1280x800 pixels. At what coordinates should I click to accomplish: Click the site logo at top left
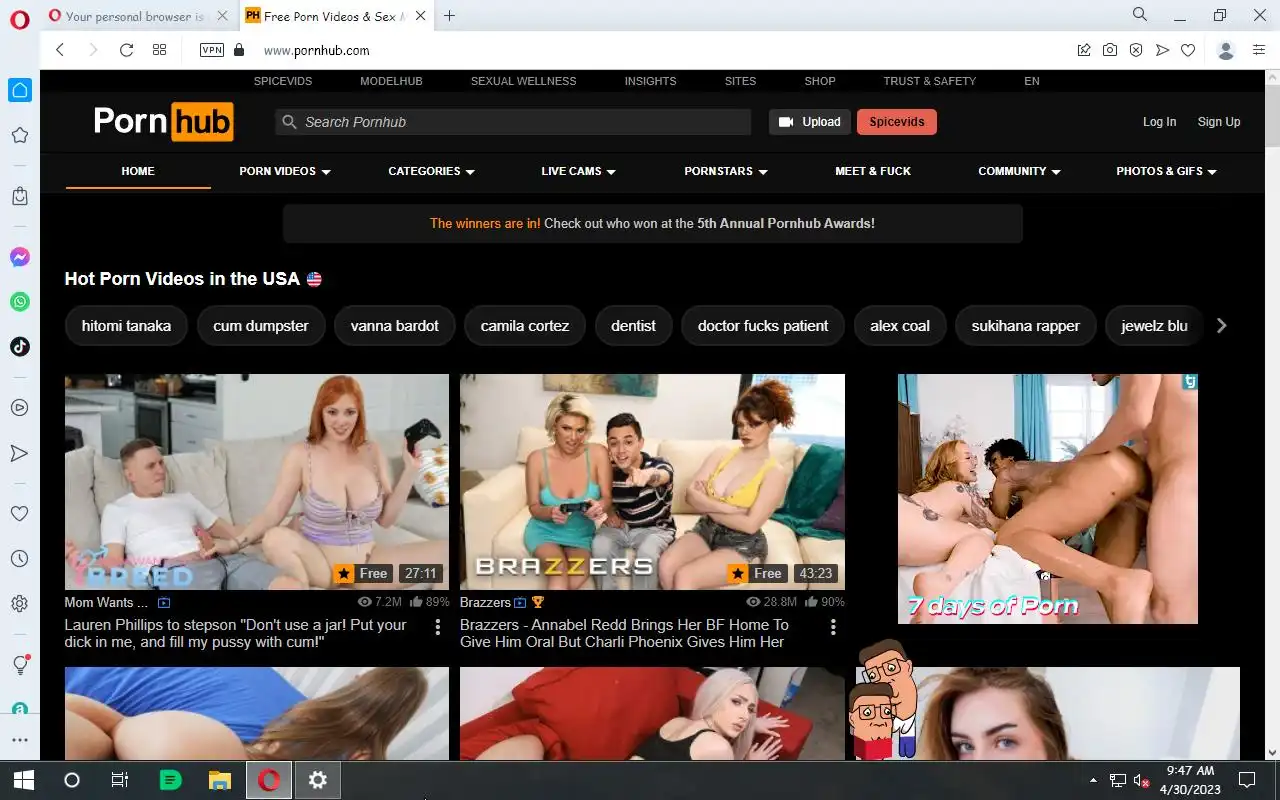tap(163, 121)
